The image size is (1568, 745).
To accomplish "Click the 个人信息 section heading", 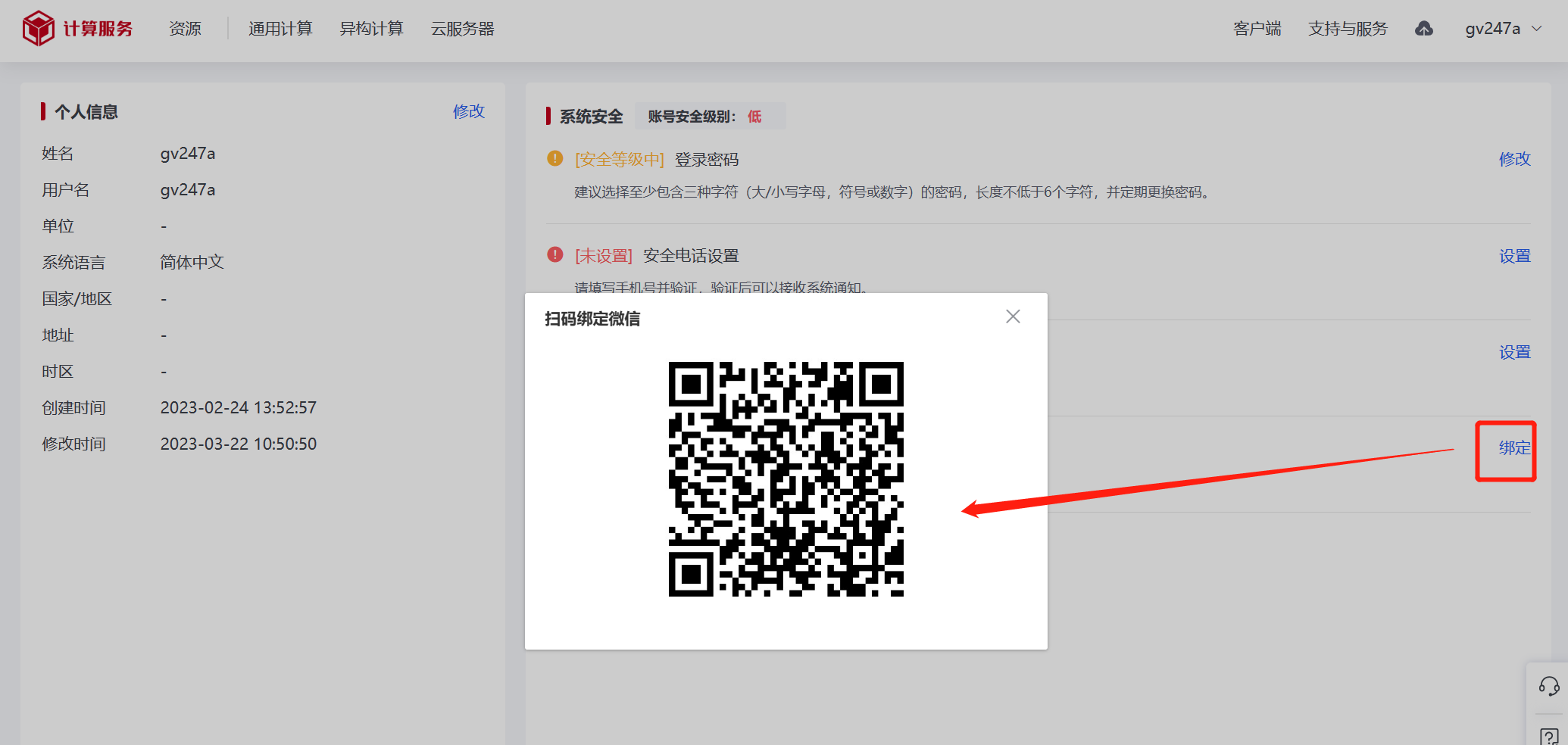I will 86,112.
